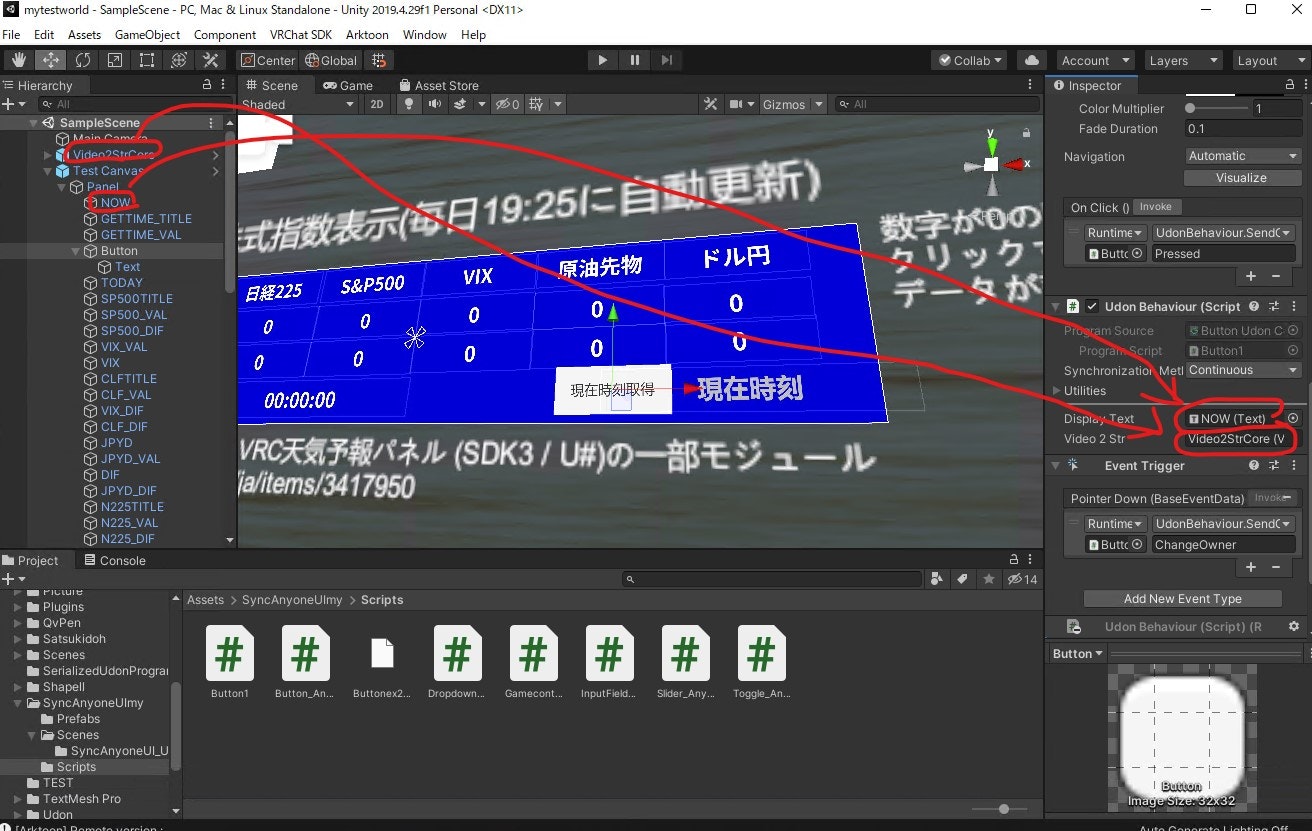Open the Arktoon menu
Screen dimensions: 1312x831
367,34
